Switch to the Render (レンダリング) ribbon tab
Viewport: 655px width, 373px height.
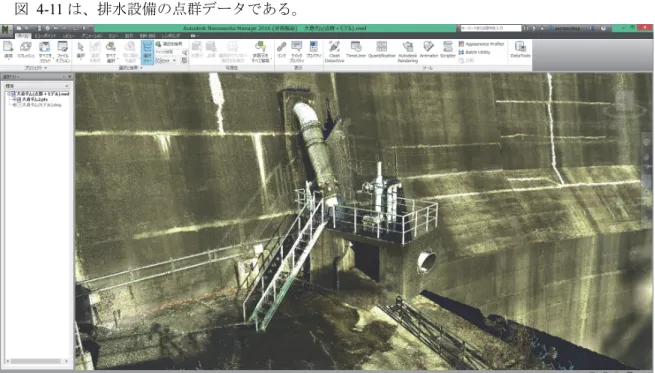171,36
